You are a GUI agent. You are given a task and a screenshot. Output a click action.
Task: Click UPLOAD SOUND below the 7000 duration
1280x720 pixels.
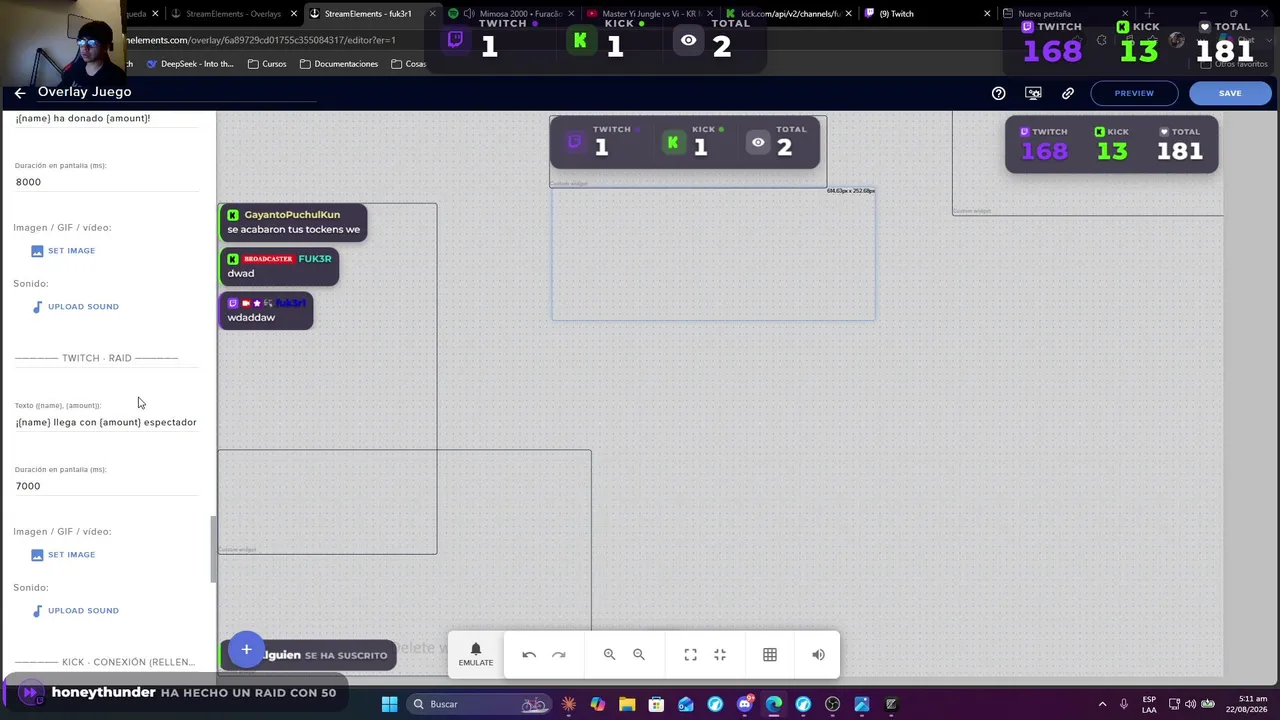pyautogui.click(x=75, y=611)
